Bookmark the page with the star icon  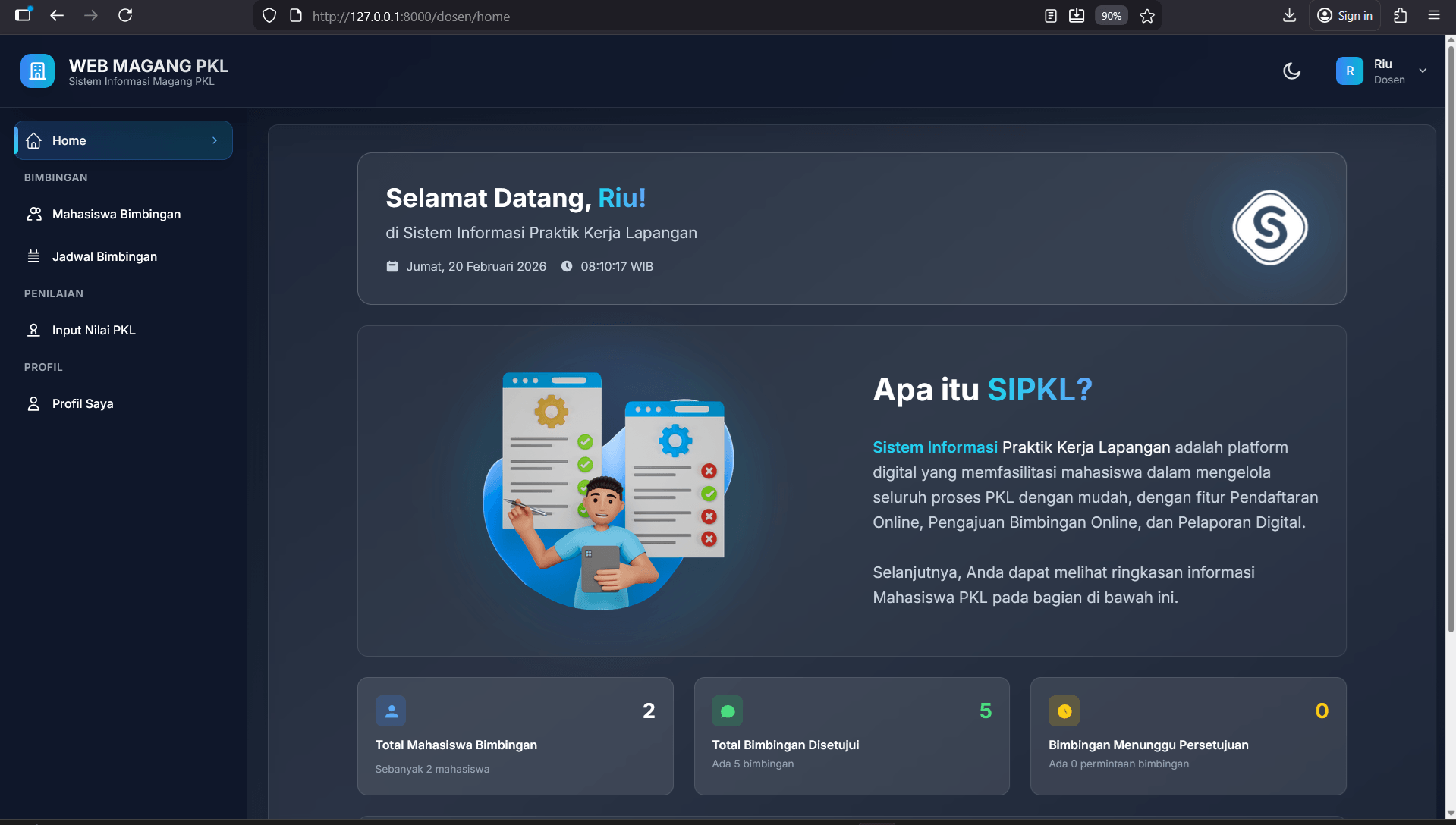pos(1146,16)
